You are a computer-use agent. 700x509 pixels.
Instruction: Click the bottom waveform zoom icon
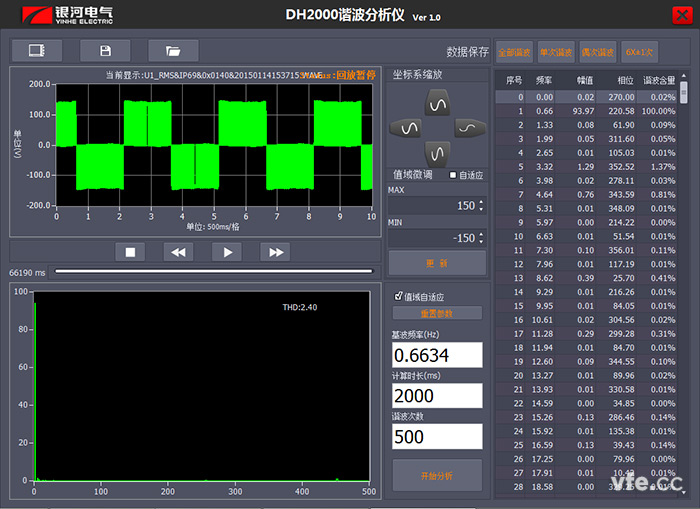[x=437, y=153]
